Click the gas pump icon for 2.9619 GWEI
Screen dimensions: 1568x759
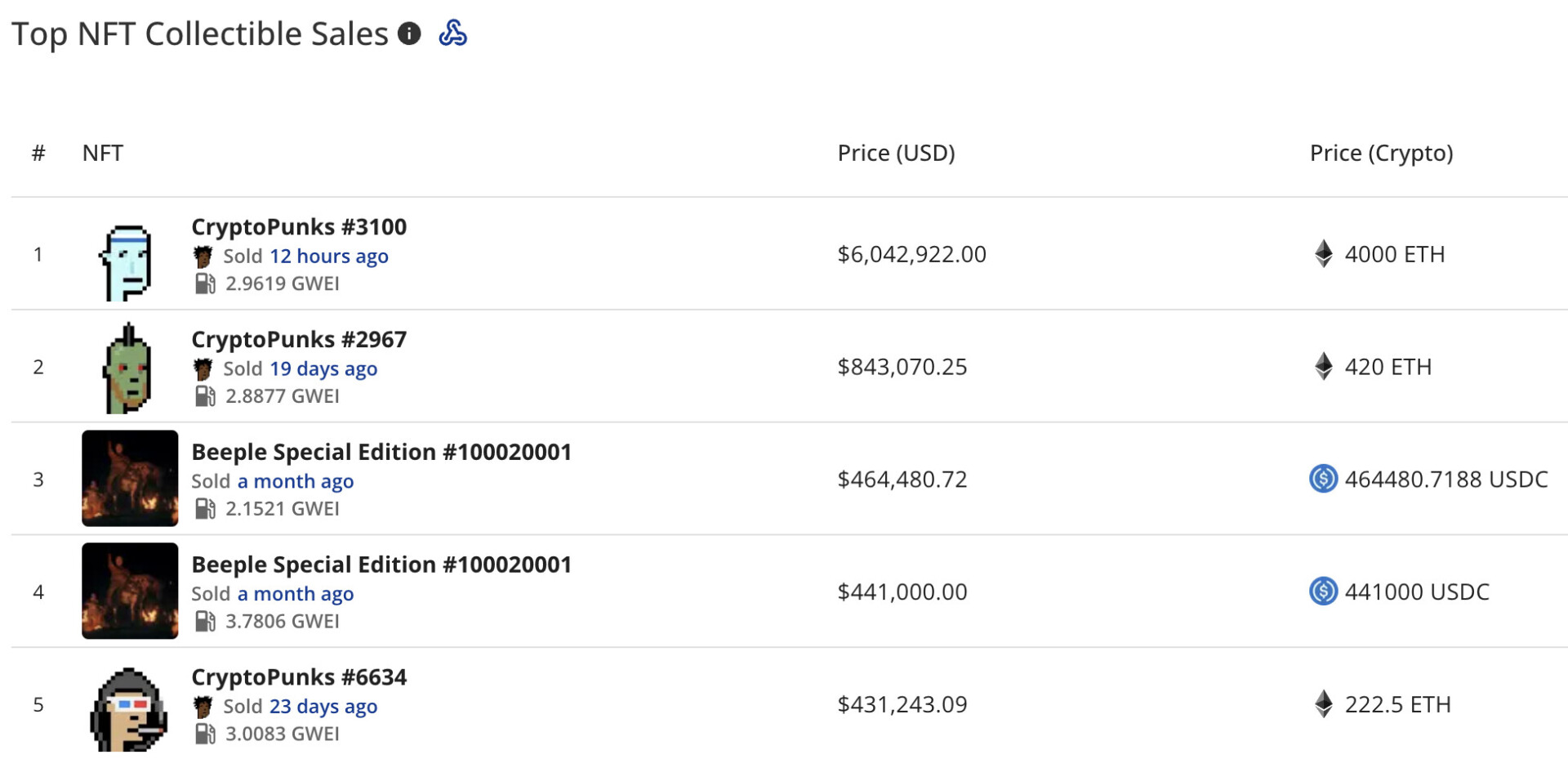205,284
